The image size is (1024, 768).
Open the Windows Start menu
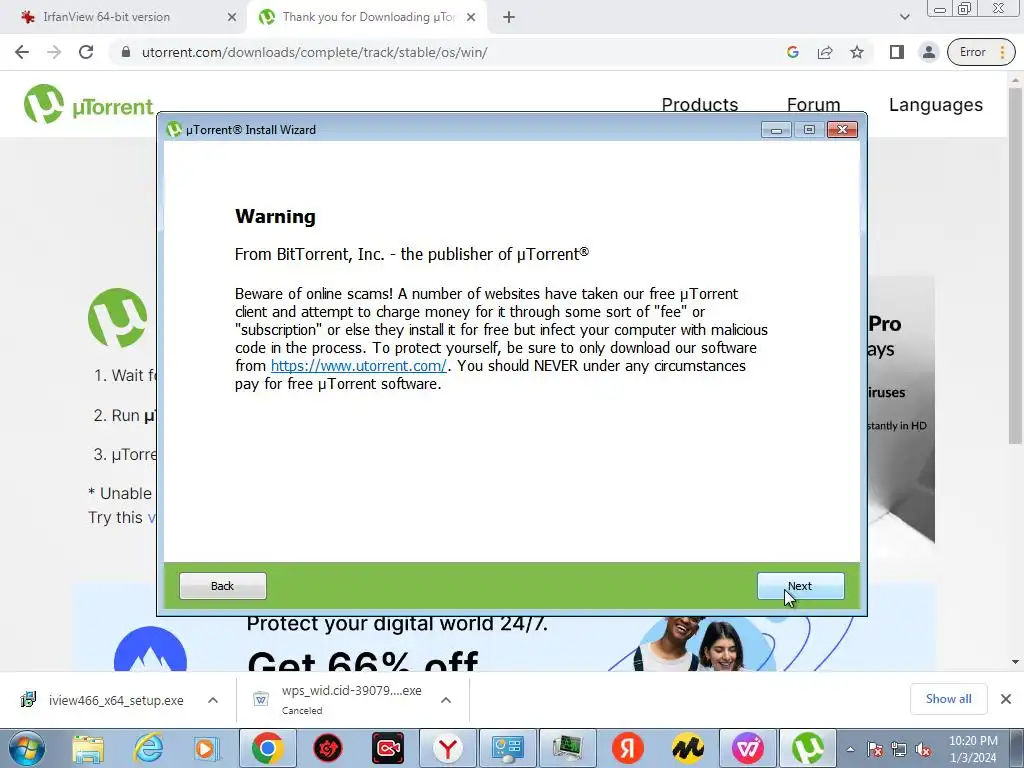(x=26, y=748)
